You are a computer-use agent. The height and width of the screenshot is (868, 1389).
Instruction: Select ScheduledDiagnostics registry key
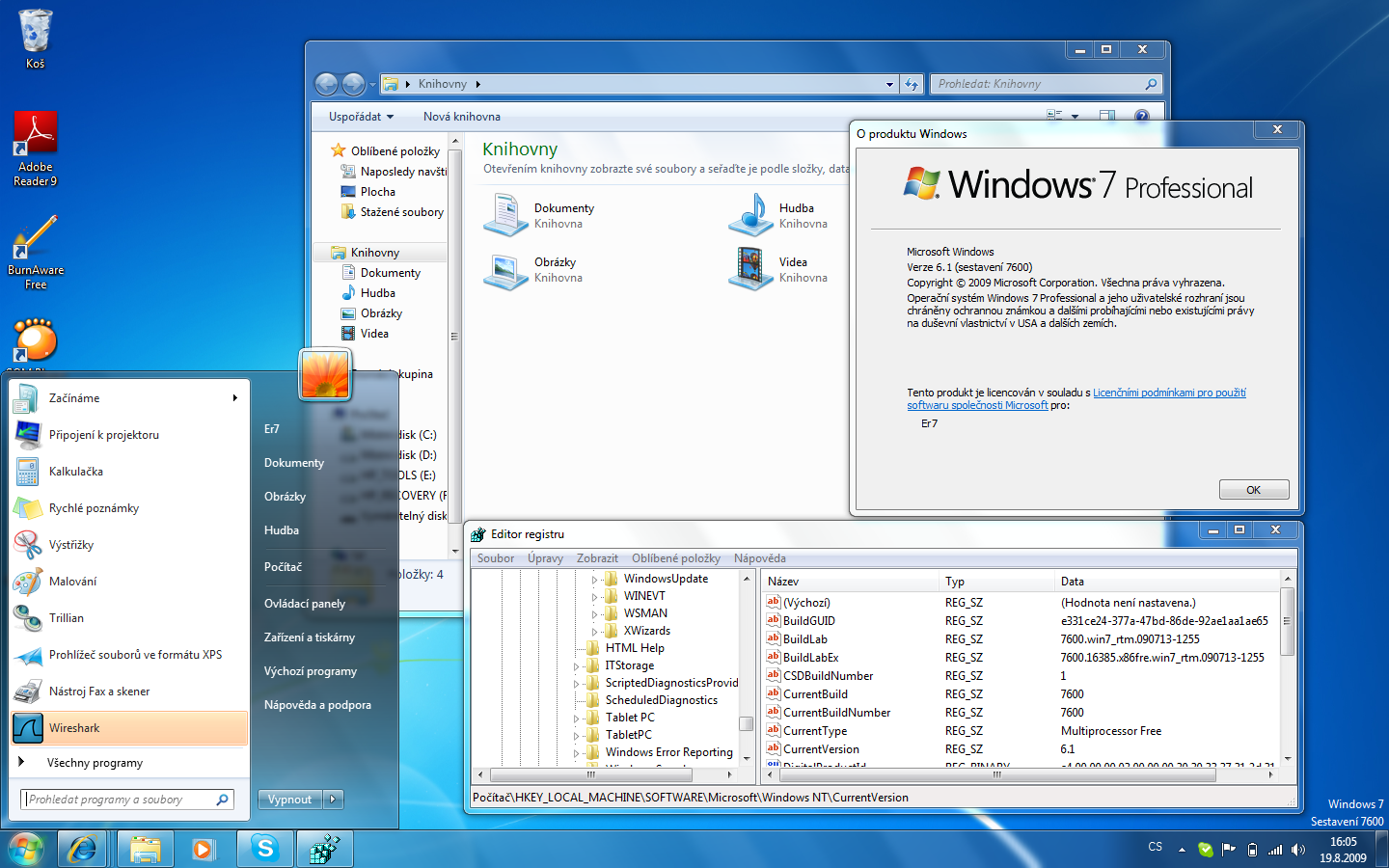click(661, 700)
